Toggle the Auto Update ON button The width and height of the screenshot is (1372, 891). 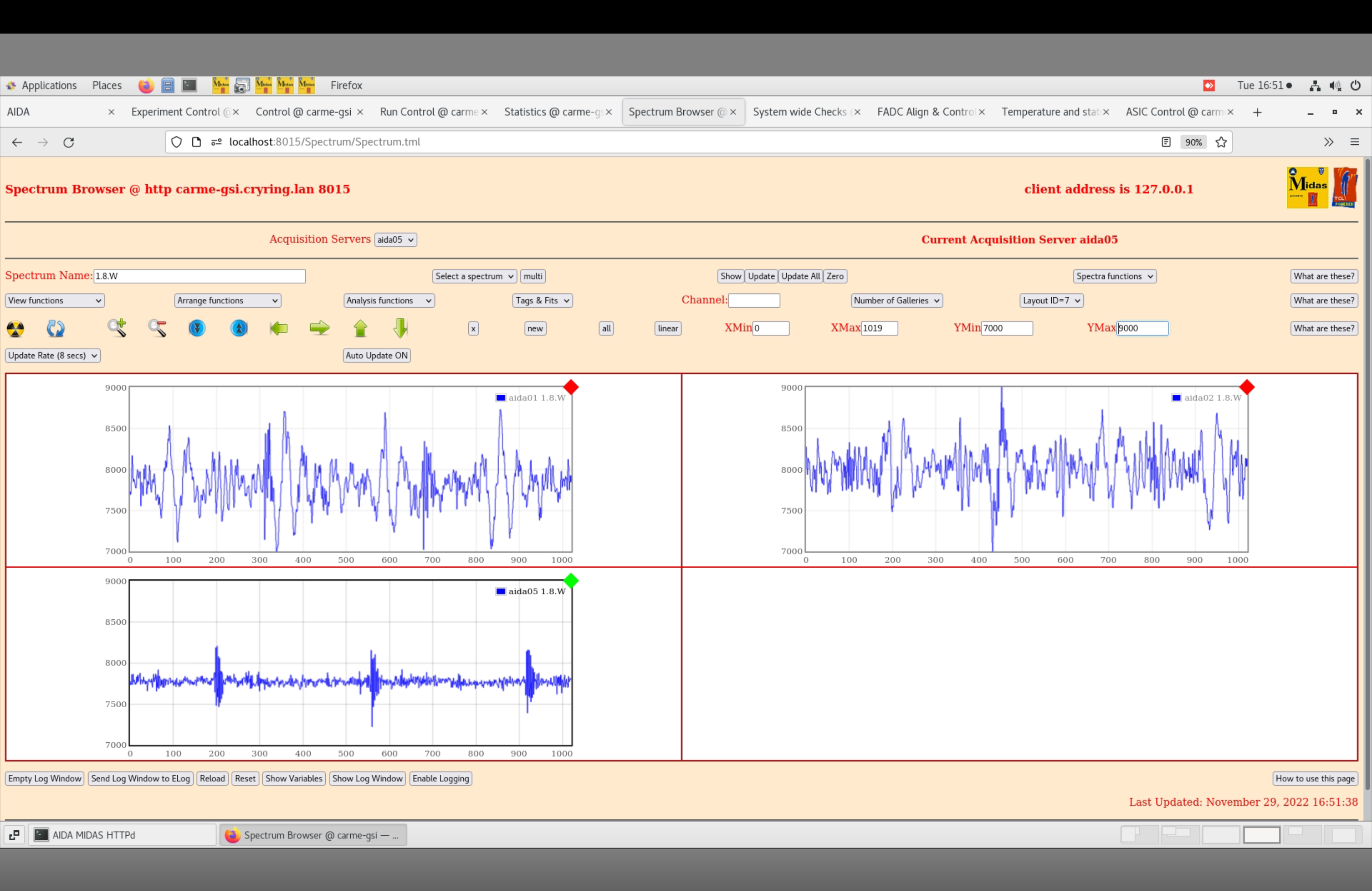click(377, 356)
